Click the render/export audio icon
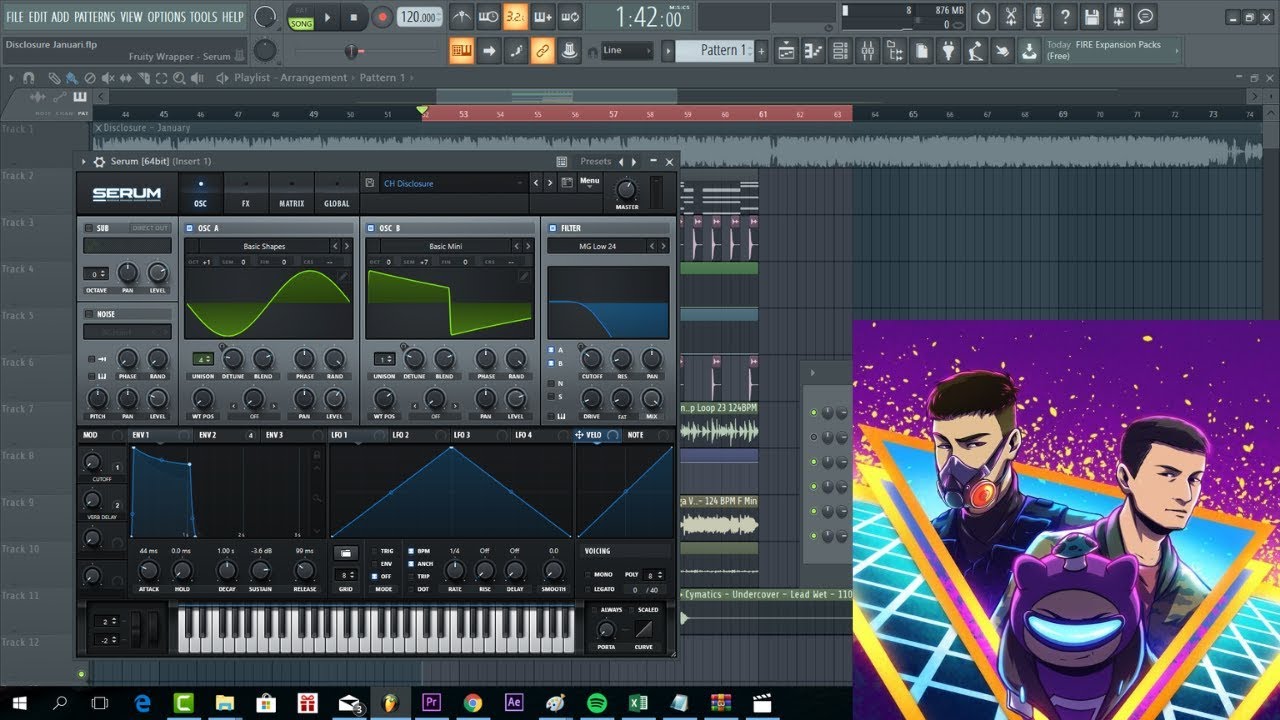Screen dimensions: 1280x720 [1119, 16]
